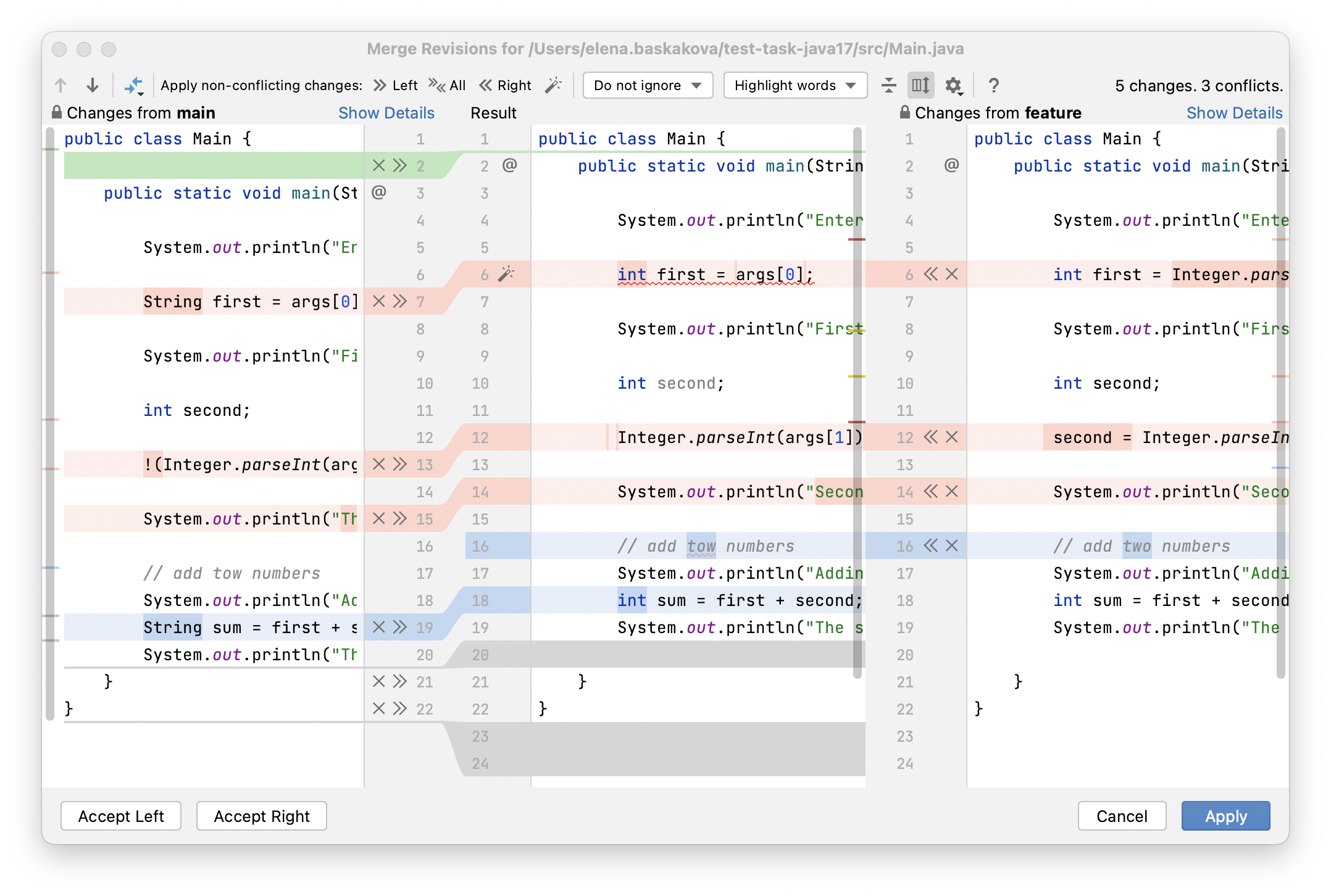
Task: Click Apply All non-conflicting changes icon
Action: (135, 85)
